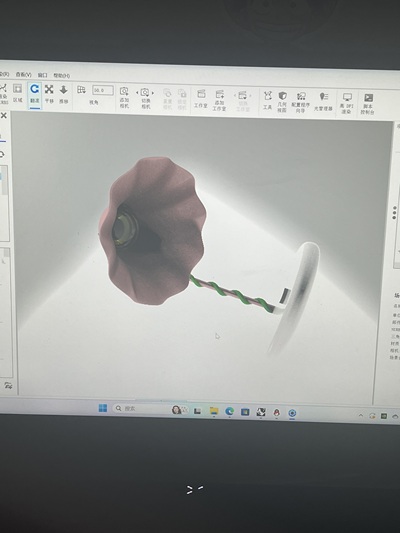This screenshot has width=400, height=533.
Task: Go to next camera with right arrow
Action: [x=153, y=92]
